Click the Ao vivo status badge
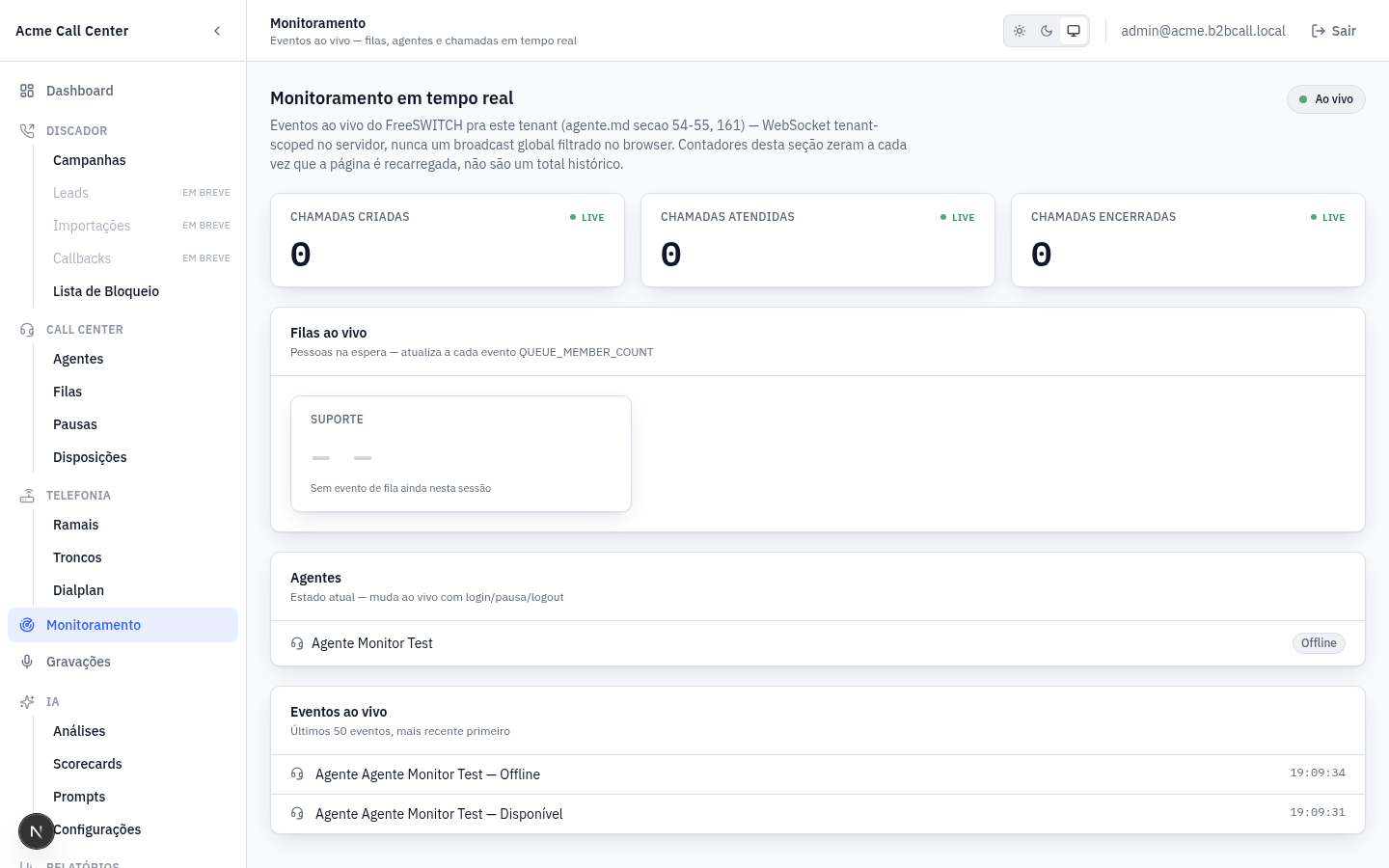The width and height of the screenshot is (1389, 868). pos(1326,99)
